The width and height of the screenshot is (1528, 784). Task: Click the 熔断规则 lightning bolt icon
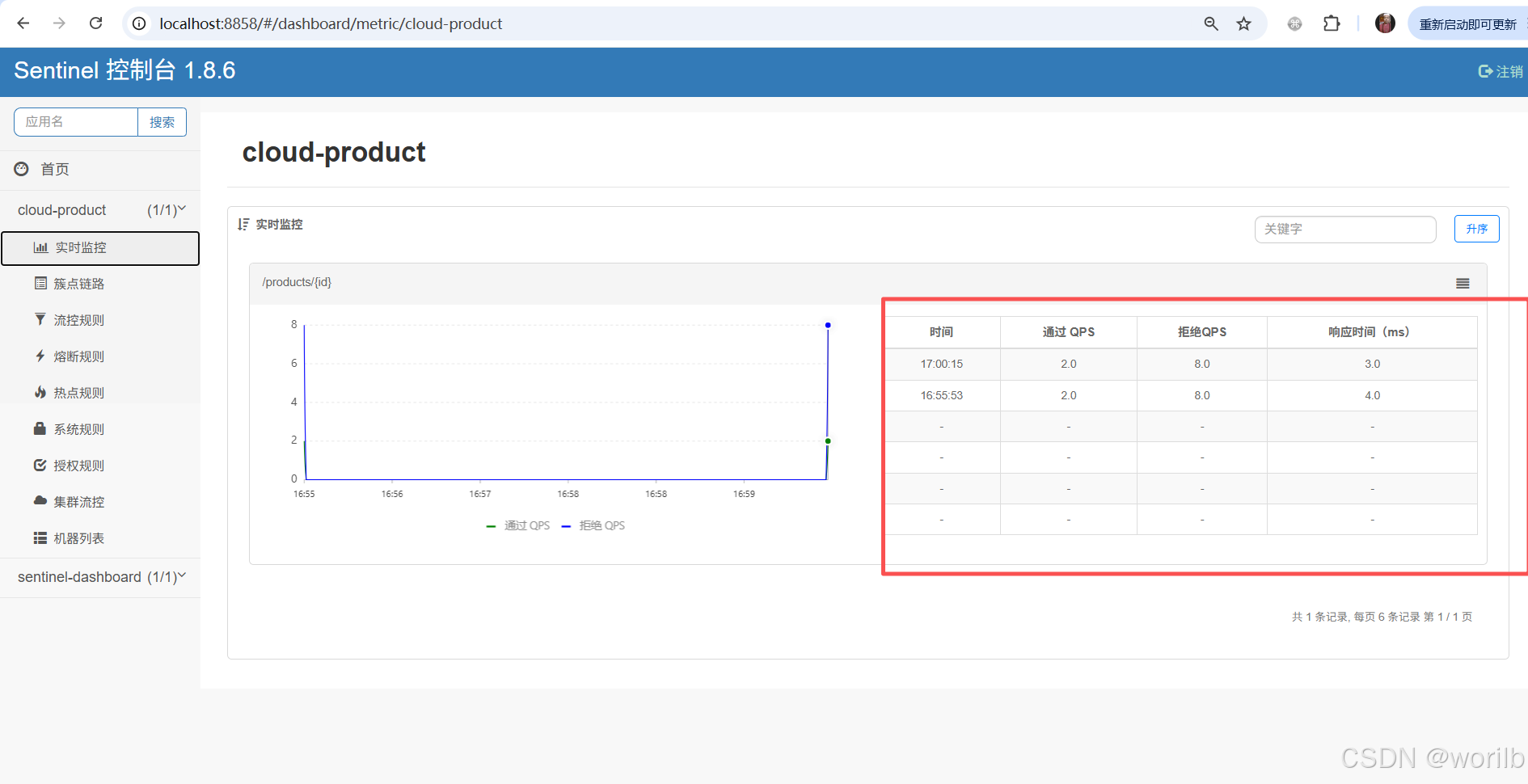pyautogui.click(x=40, y=356)
